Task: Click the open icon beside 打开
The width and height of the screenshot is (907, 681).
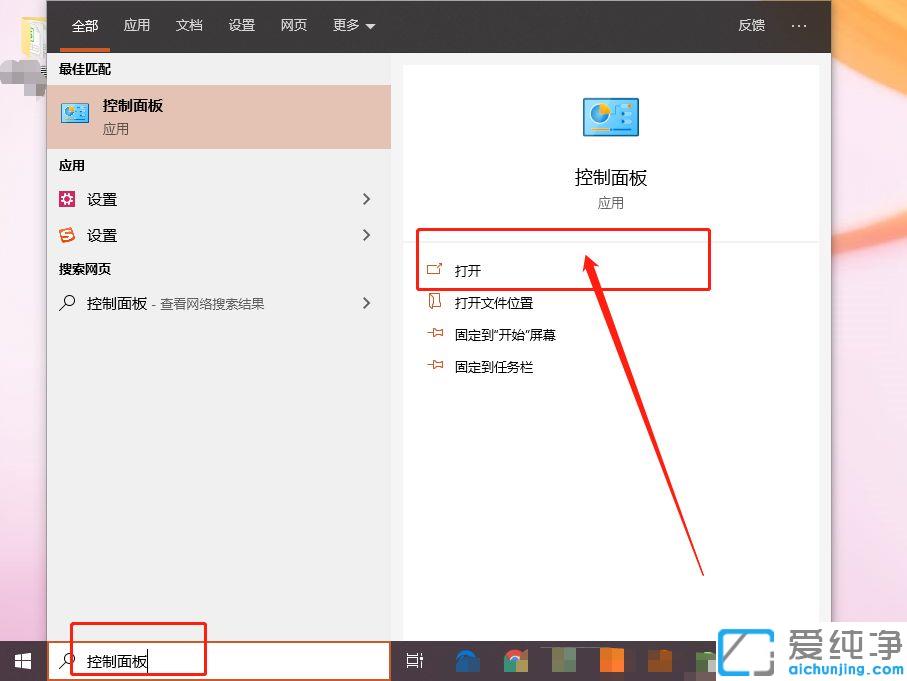Action: coord(435,269)
